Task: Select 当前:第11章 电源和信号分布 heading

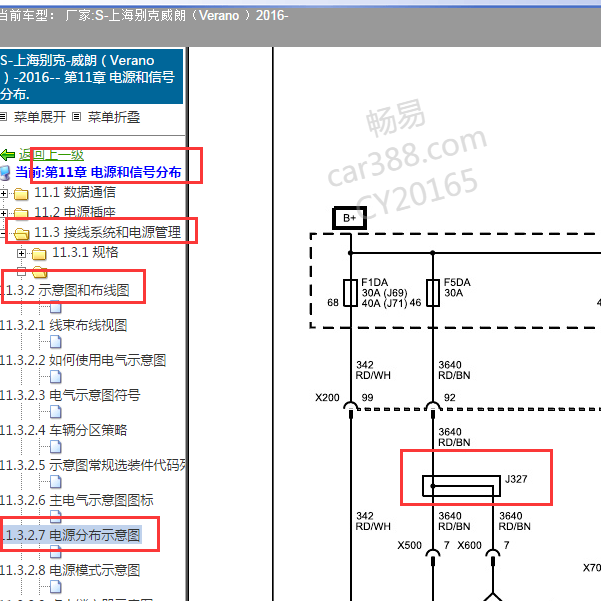Action: [x=98, y=172]
